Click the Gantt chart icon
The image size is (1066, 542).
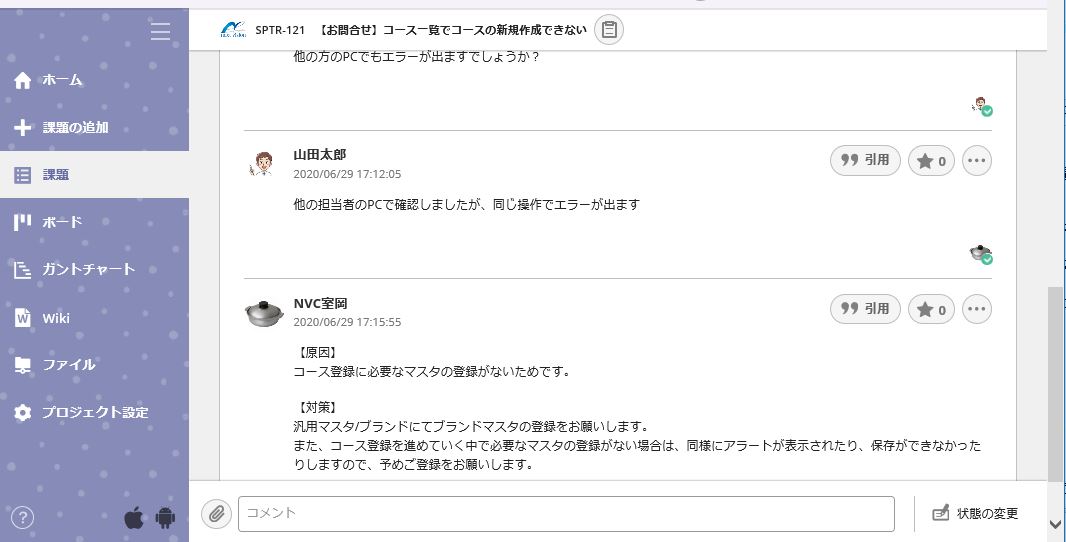[22, 270]
